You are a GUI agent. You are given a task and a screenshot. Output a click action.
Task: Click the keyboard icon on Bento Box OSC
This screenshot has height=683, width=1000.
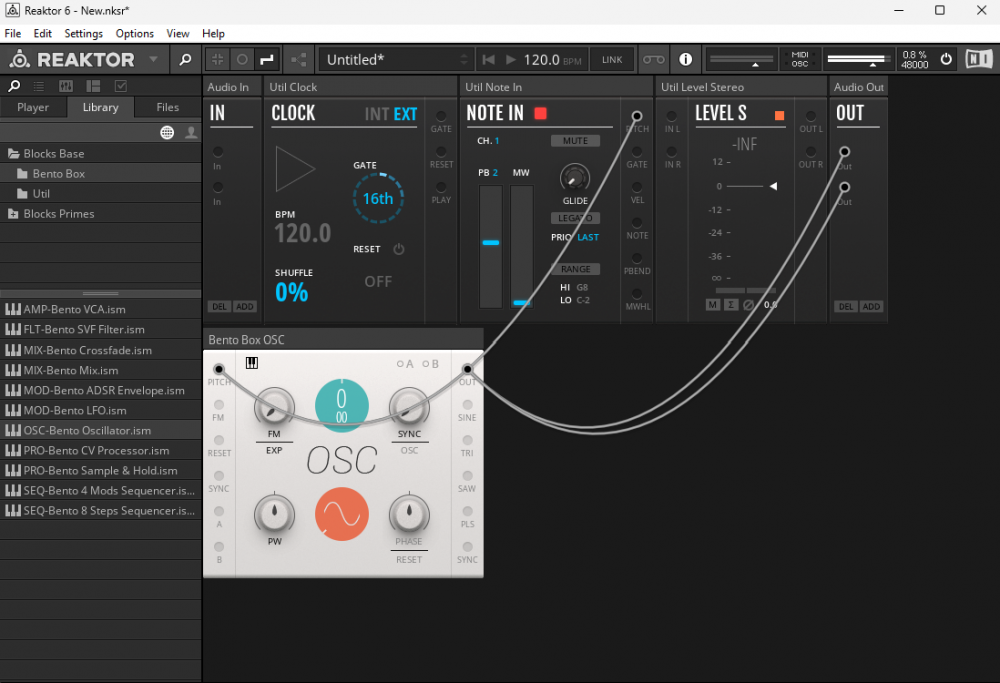252,363
